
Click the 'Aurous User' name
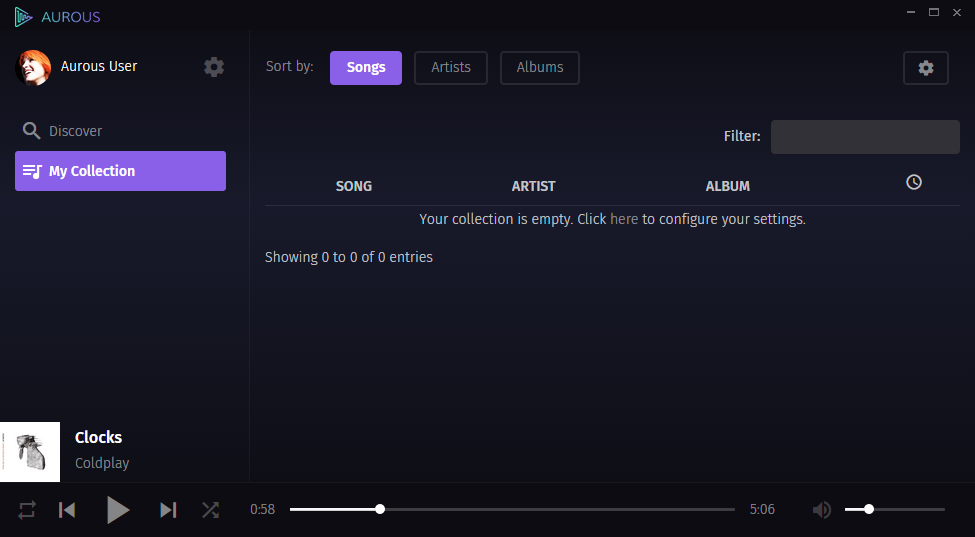pos(99,66)
